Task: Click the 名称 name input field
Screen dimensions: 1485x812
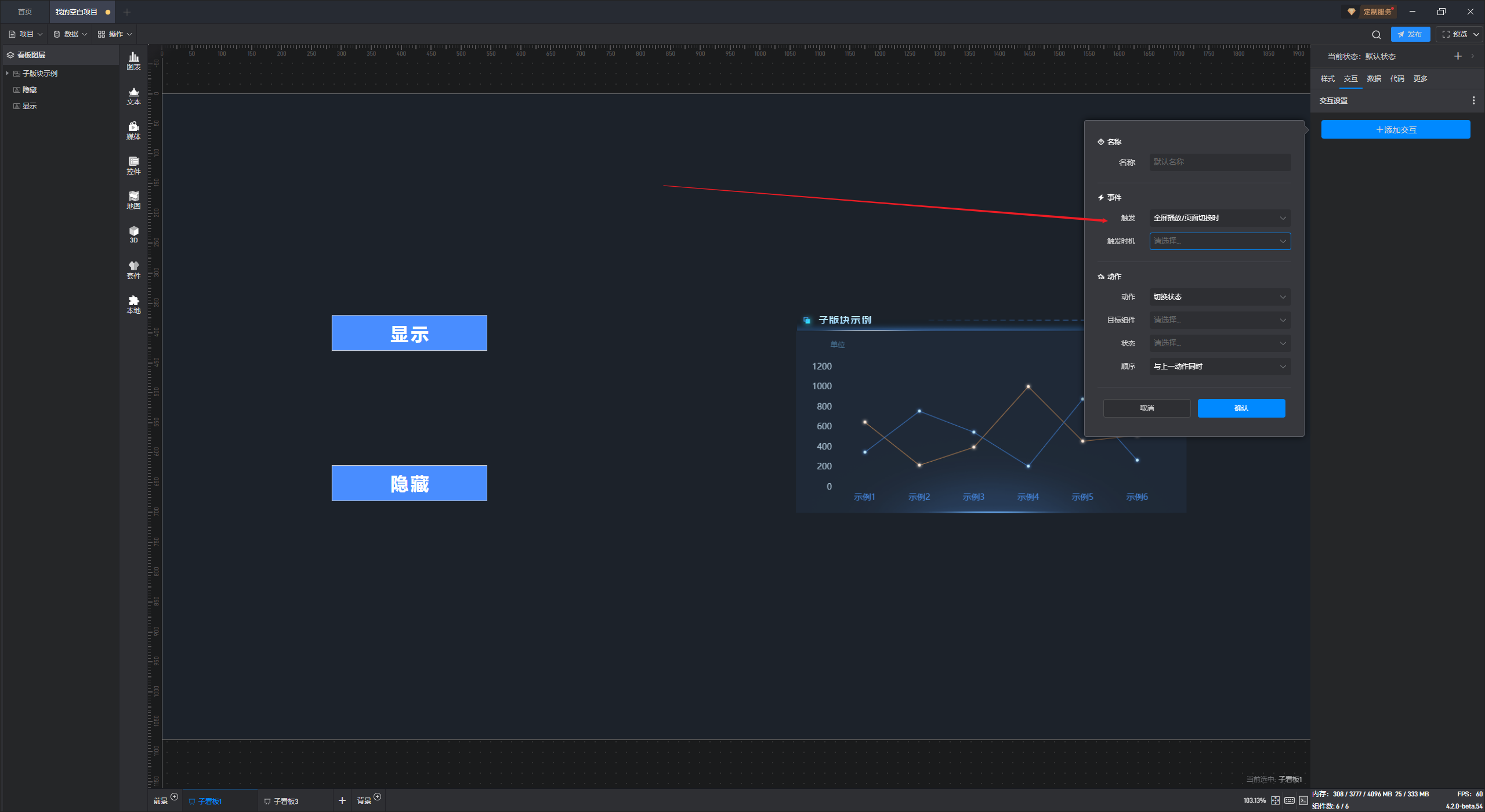Action: pos(1219,162)
